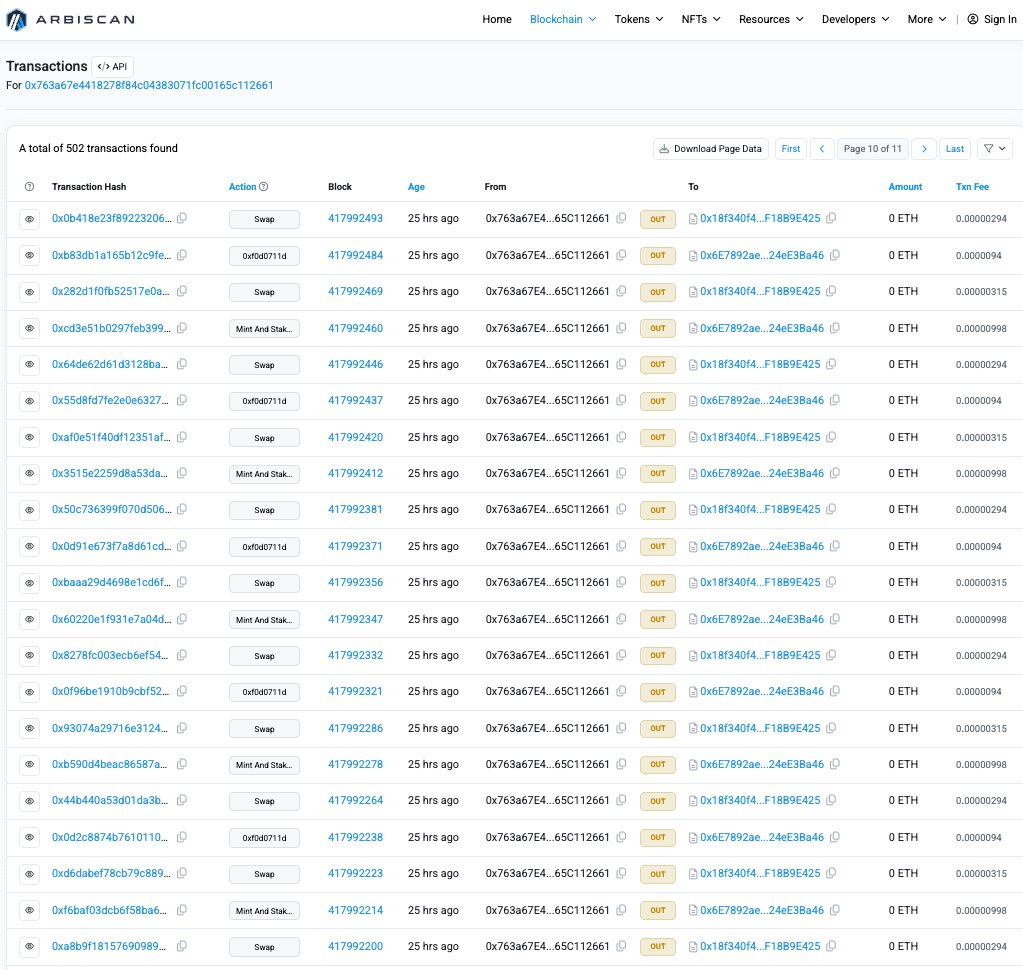Open the Home menu item

point(496,20)
